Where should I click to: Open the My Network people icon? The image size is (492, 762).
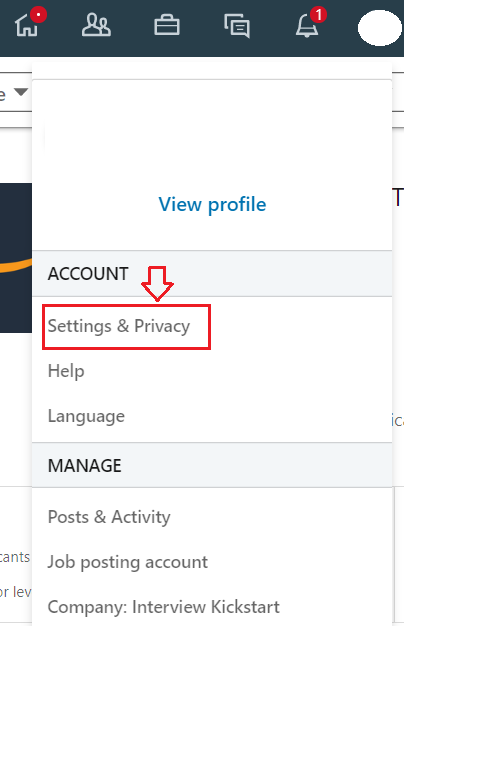[96, 25]
